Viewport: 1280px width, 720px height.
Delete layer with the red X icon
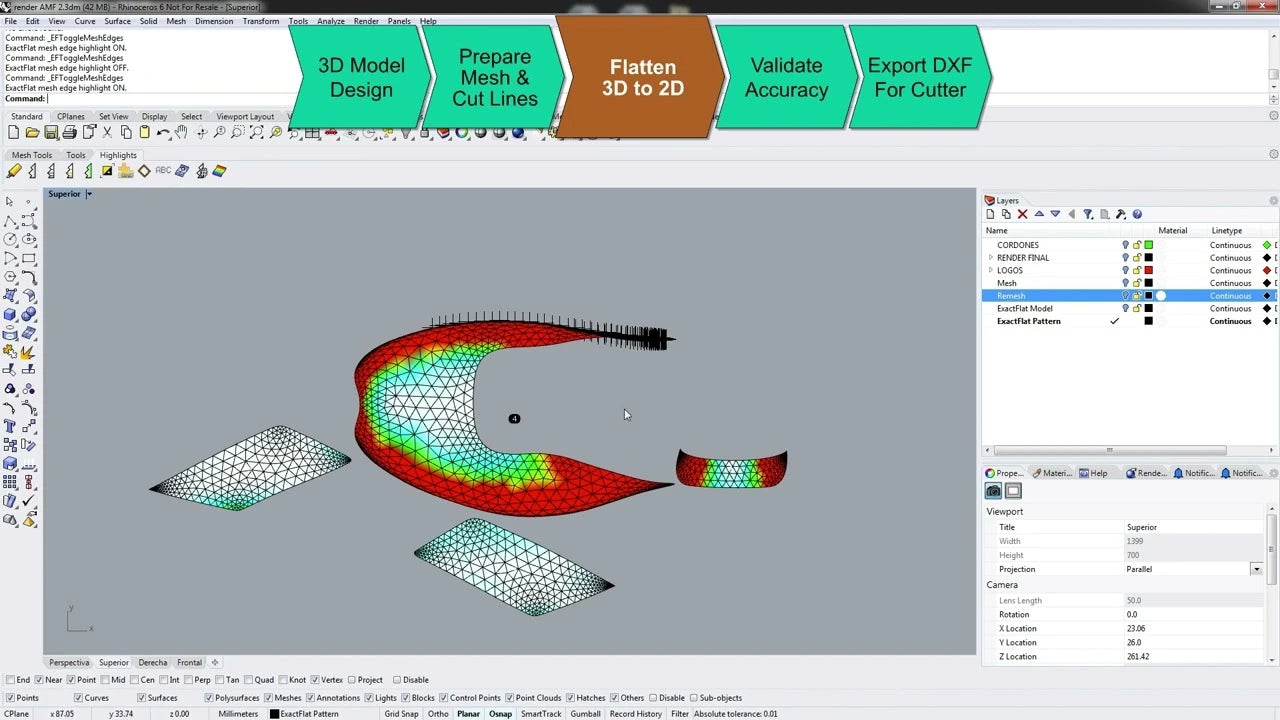(1022, 214)
